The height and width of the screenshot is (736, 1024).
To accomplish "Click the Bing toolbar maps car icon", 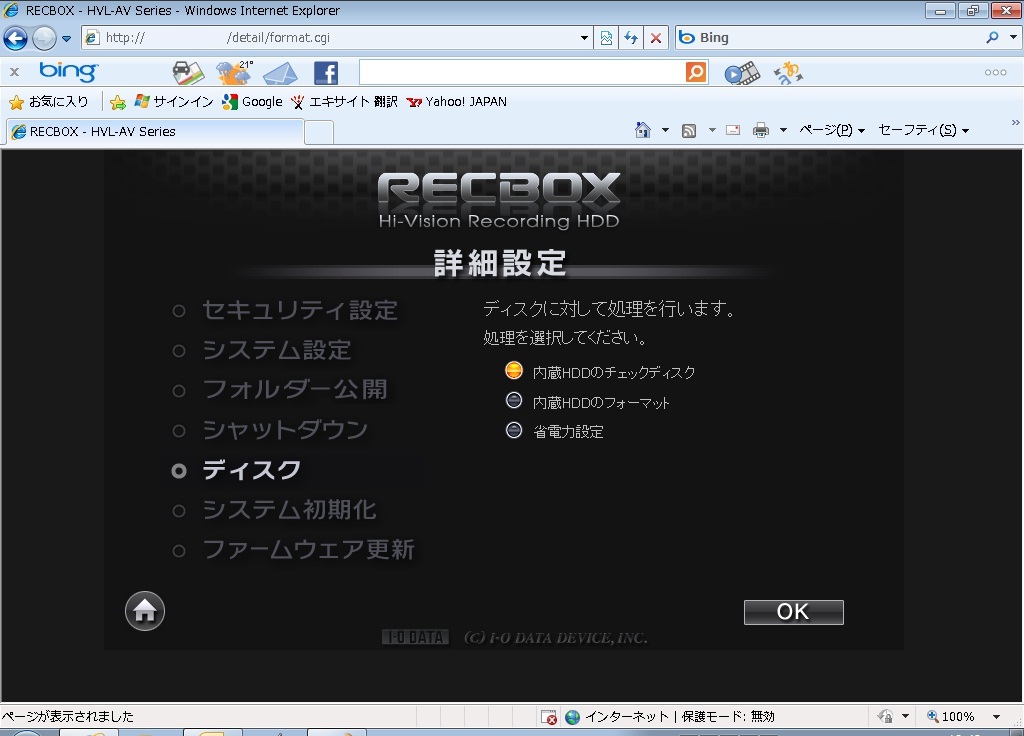I will click(188, 72).
